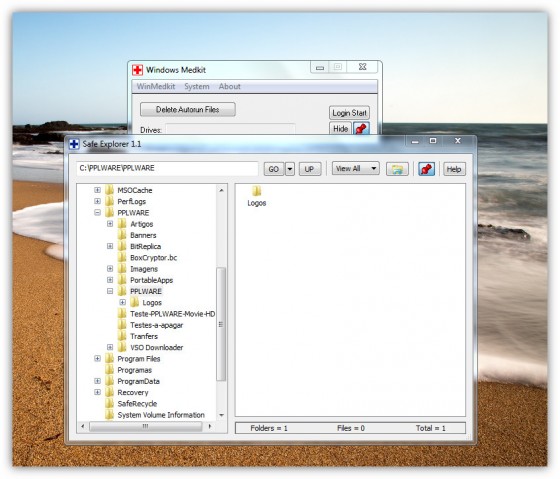Click the tree scroll up arrow
Viewport: 560px width, 479px height.
pyautogui.click(x=221, y=190)
